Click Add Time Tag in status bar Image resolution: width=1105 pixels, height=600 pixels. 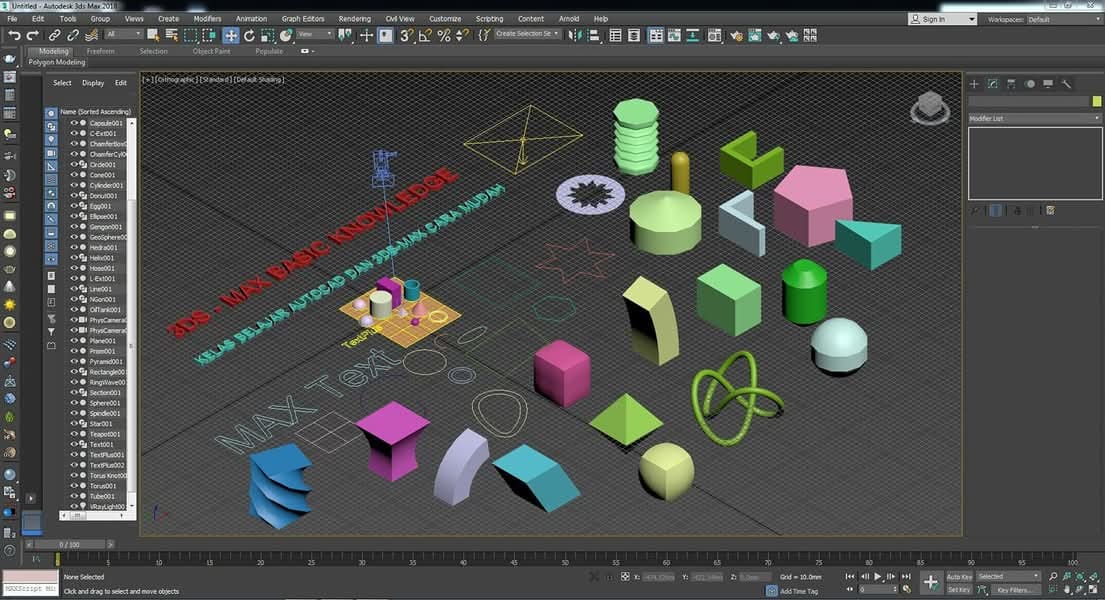(799, 592)
